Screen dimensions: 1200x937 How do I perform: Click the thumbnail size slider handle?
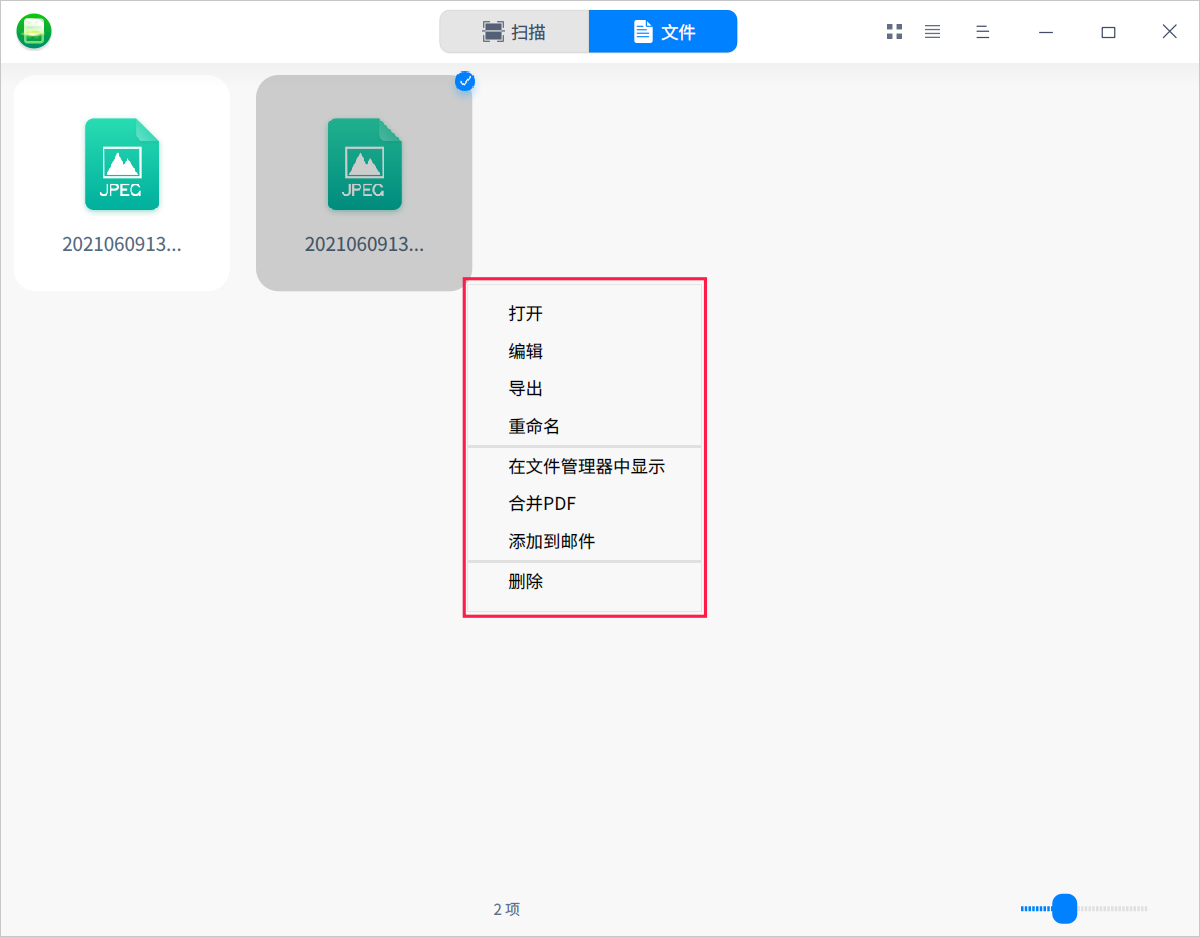[1065, 909]
